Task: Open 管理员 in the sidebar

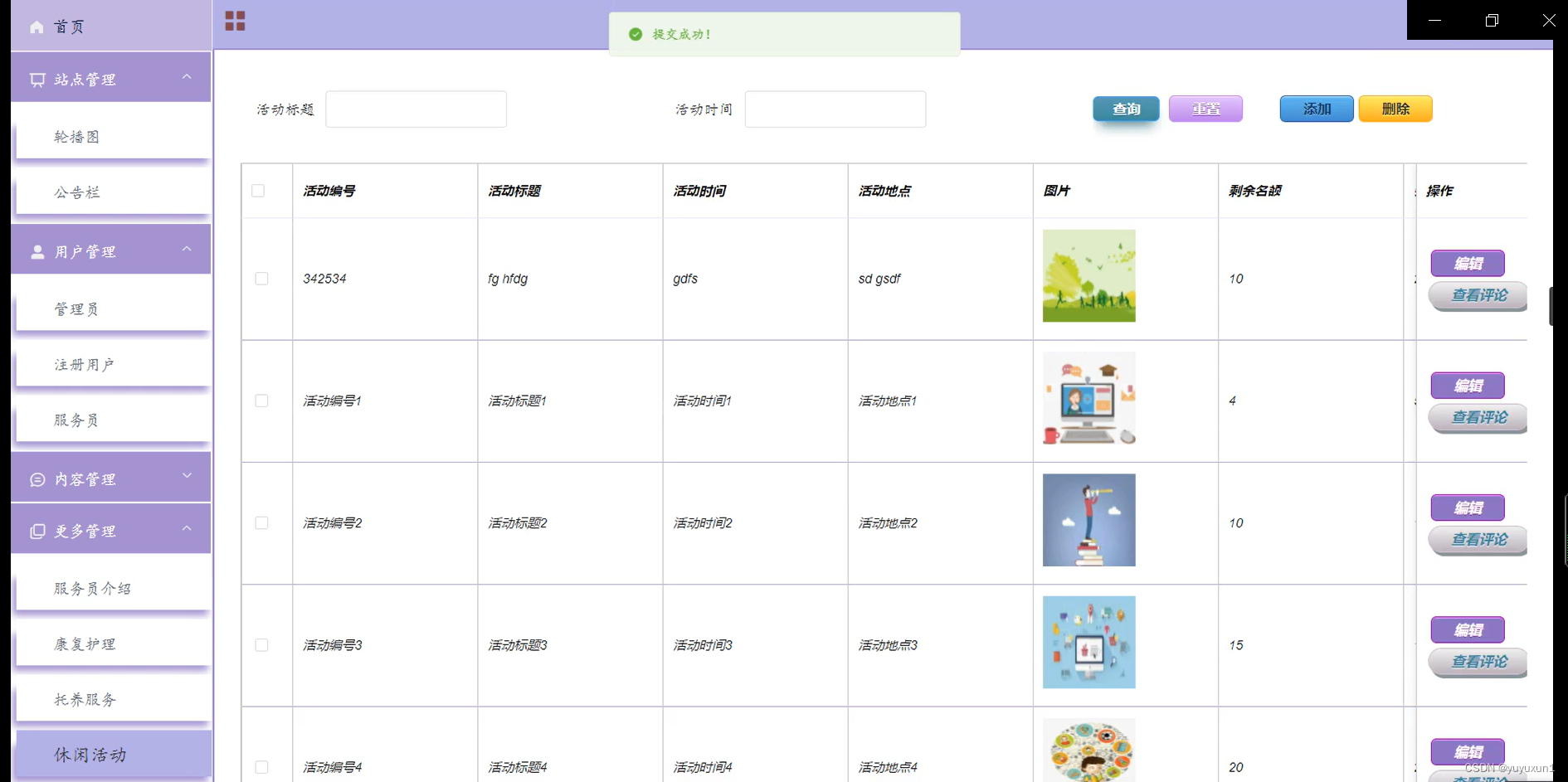Action: point(114,309)
